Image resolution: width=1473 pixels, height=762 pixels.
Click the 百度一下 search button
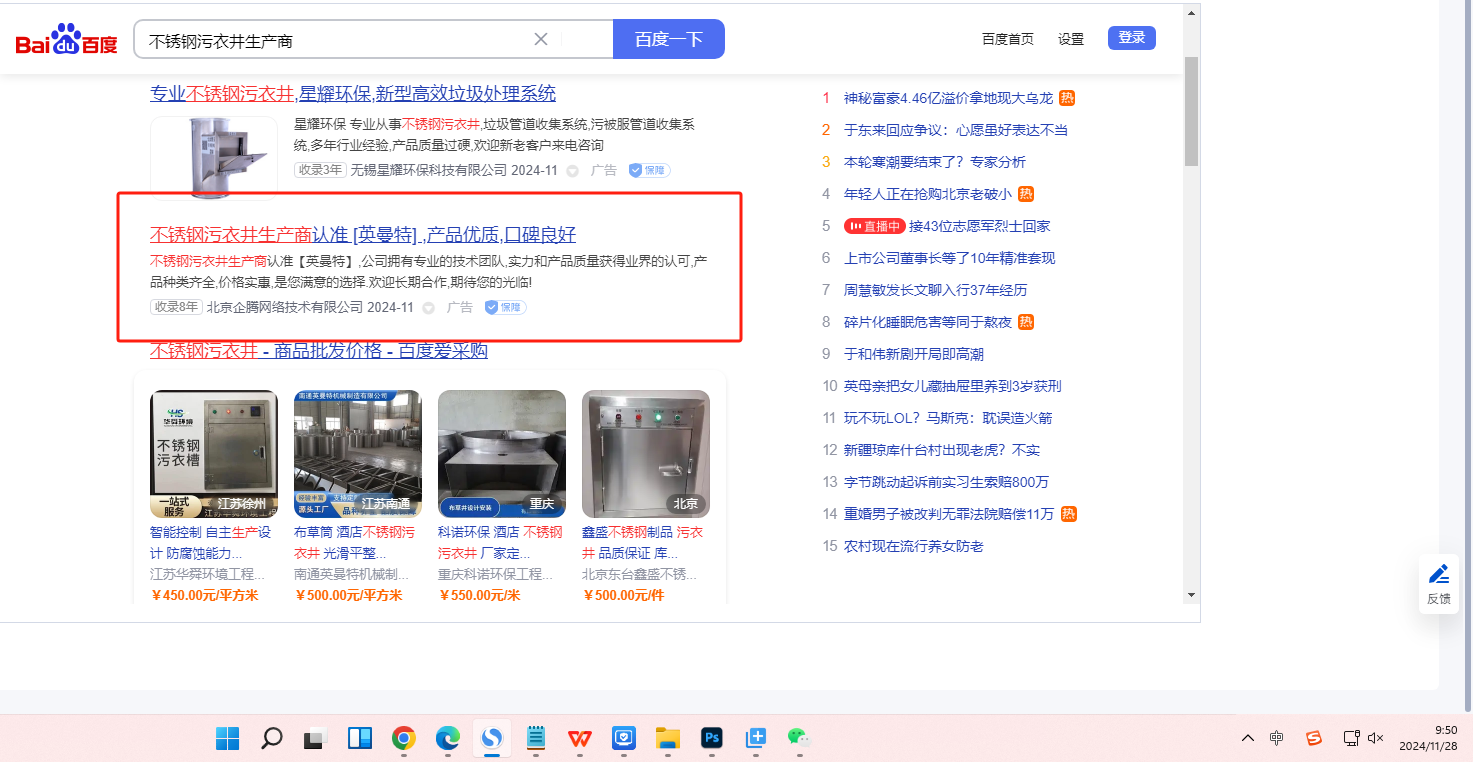point(669,39)
